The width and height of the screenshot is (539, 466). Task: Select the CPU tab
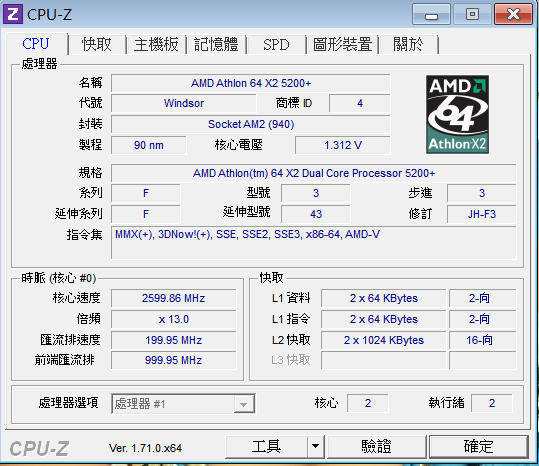coord(36,44)
